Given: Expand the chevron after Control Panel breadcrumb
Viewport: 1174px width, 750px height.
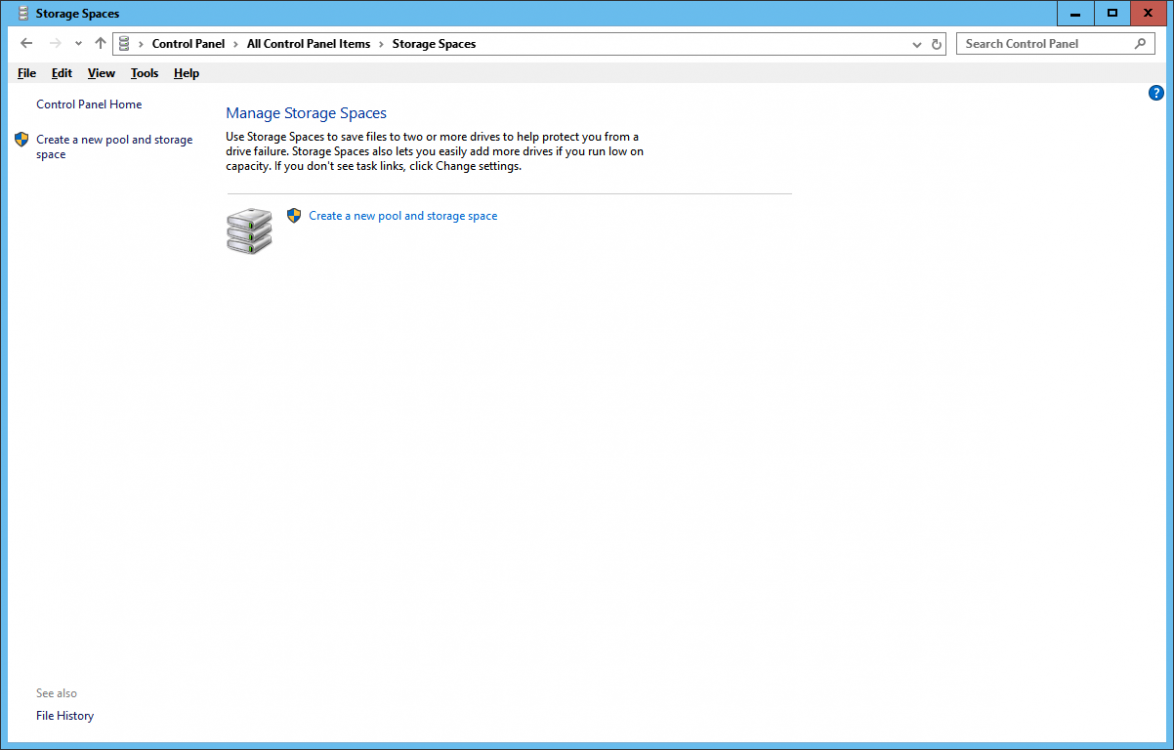Looking at the screenshot, I should pos(235,44).
